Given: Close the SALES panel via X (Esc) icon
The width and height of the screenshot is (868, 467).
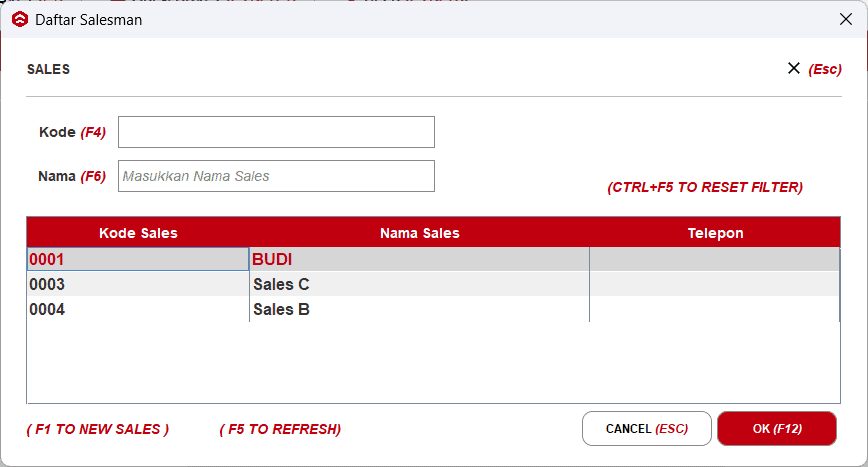Looking at the screenshot, I should [x=793, y=69].
